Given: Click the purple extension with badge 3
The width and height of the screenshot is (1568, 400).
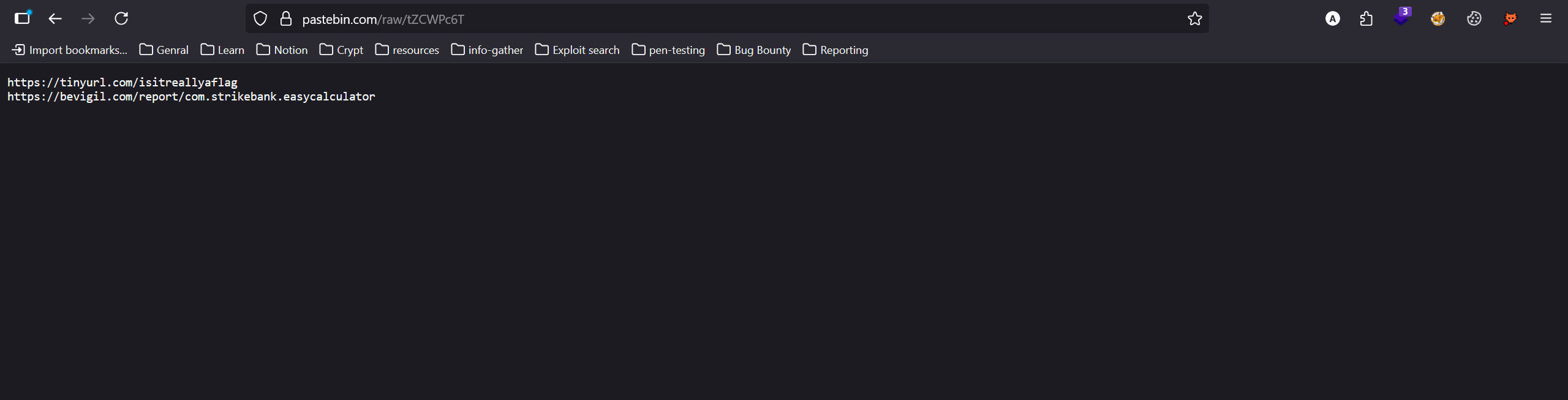Looking at the screenshot, I should click(1401, 18).
